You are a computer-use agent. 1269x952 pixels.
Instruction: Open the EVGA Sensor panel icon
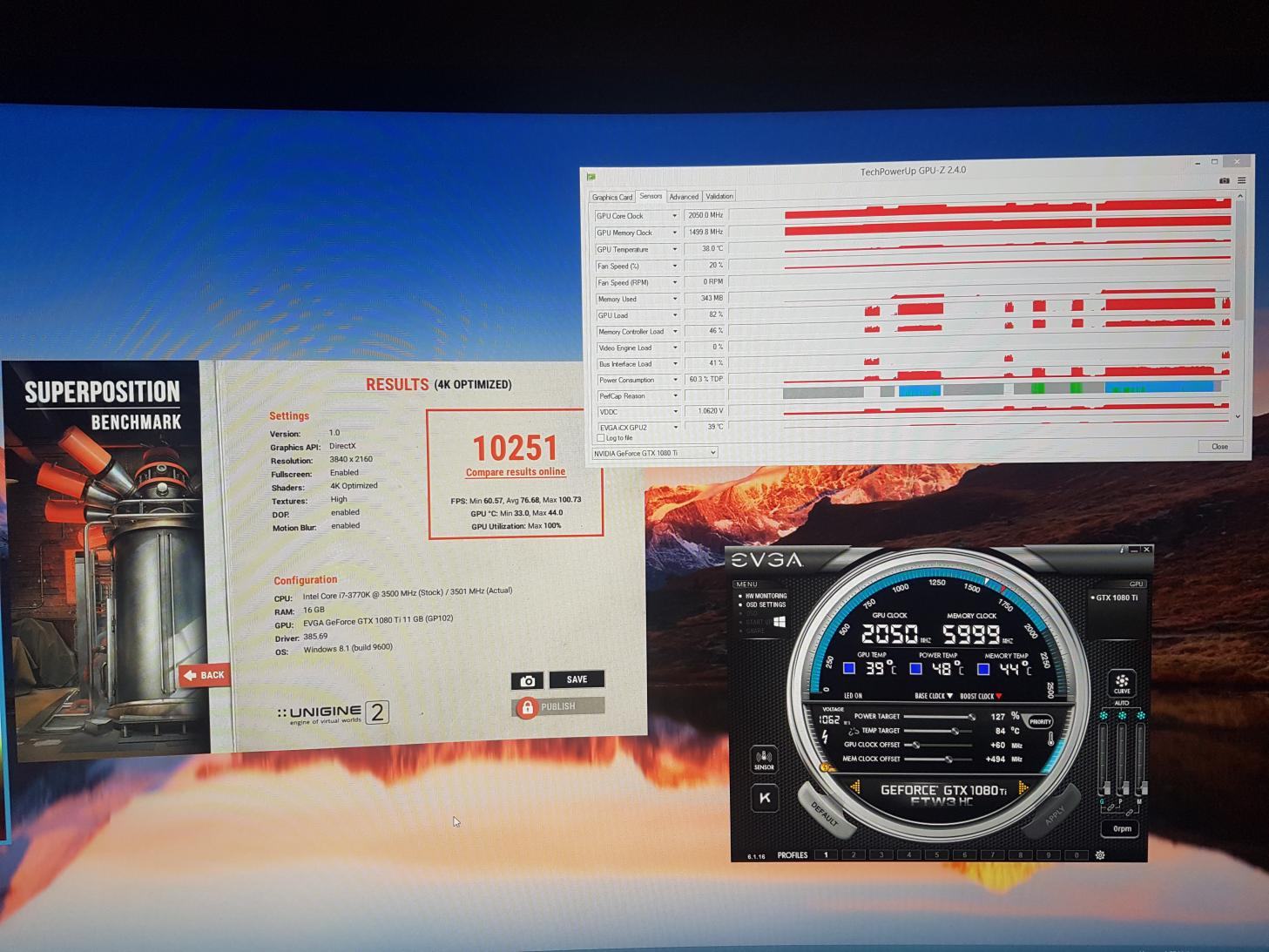pyautogui.click(x=764, y=760)
